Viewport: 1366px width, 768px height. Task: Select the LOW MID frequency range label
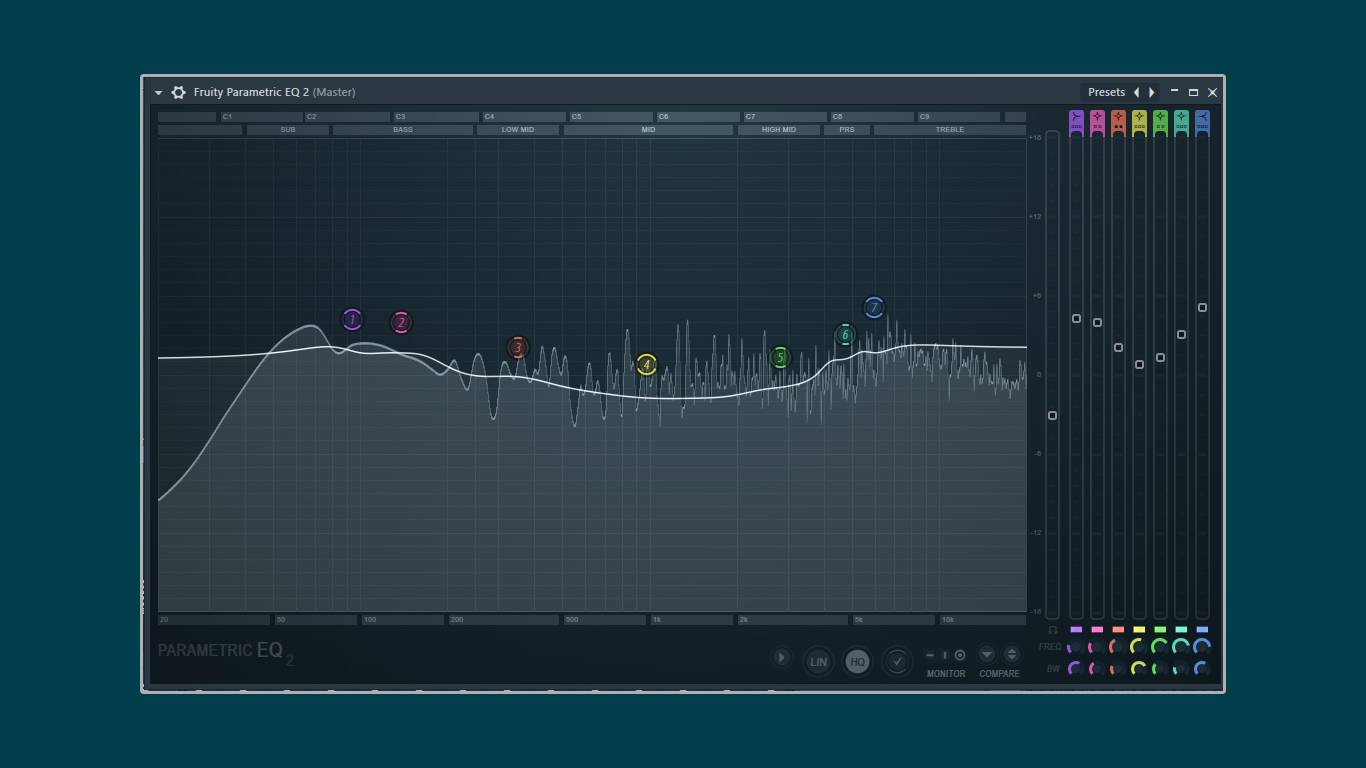coord(518,130)
